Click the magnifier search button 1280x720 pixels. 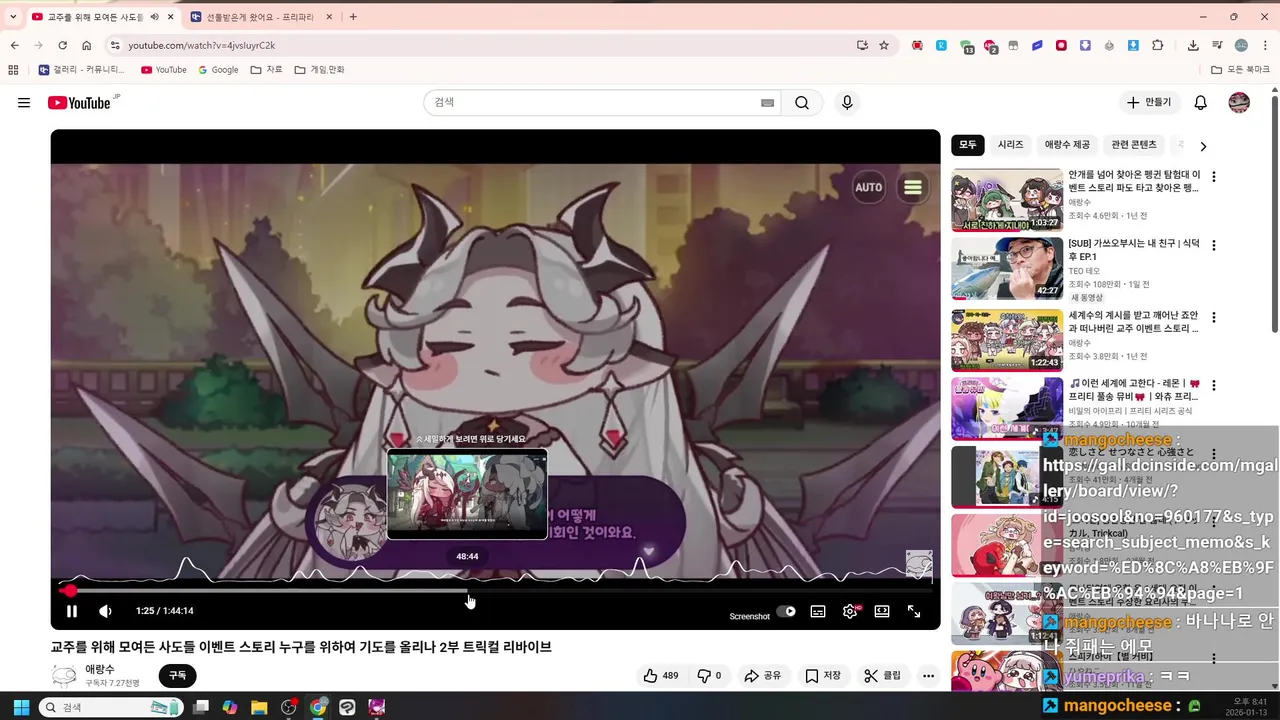[x=802, y=103]
